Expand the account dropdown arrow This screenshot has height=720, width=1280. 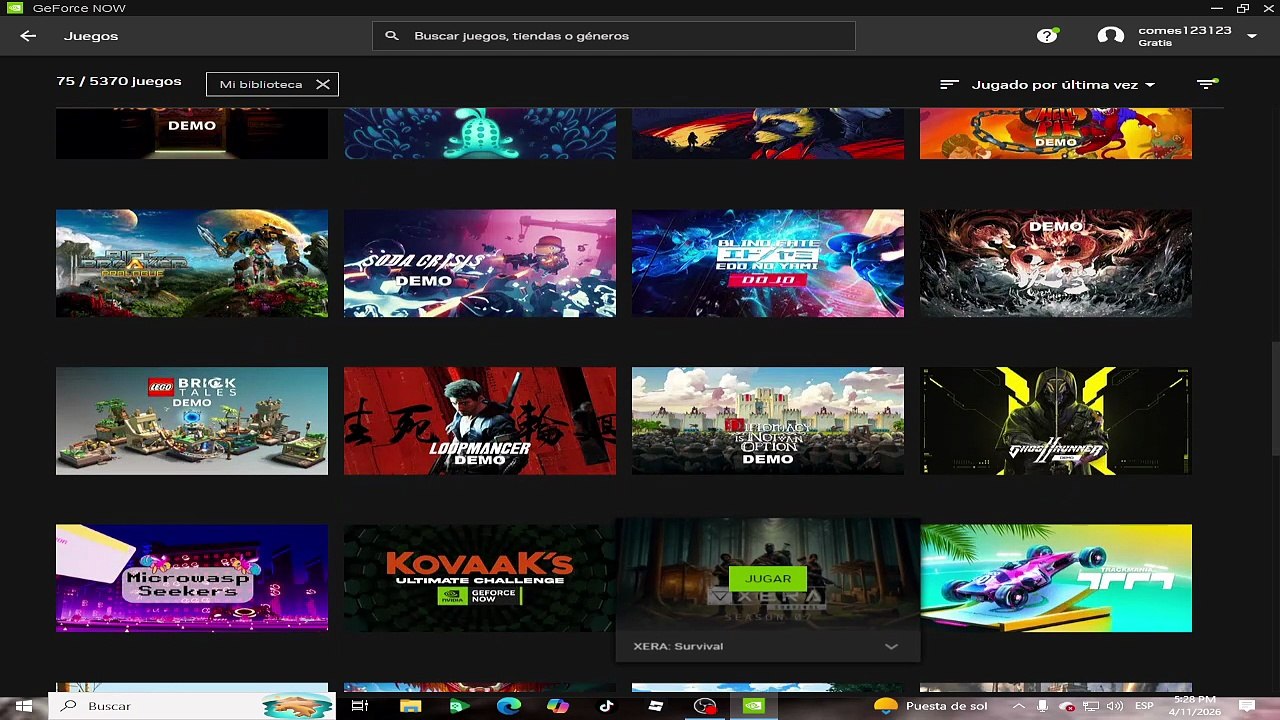point(1252,36)
